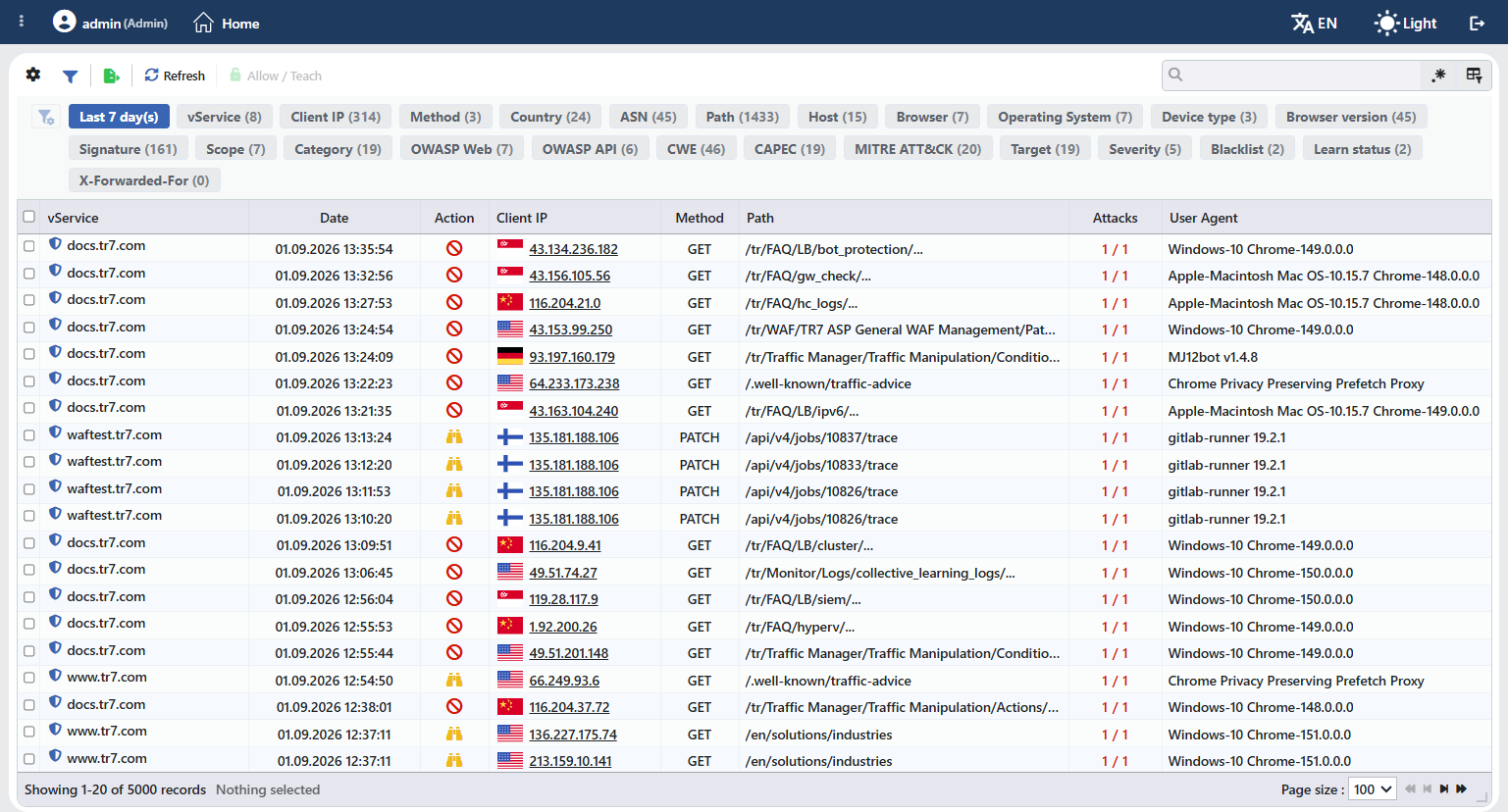Open the three-dot main menu
The height and width of the screenshot is (812, 1508).
tap(22, 21)
